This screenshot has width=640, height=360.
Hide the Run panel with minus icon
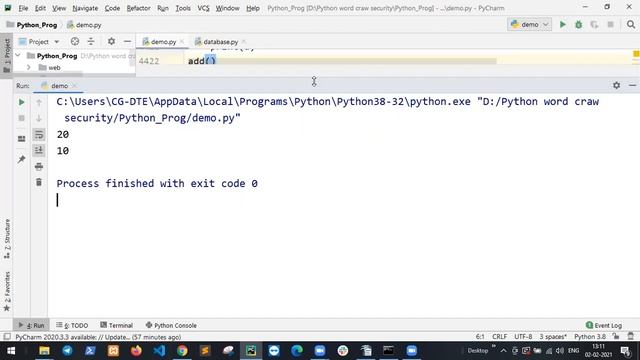pyautogui.click(x=632, y=85)
